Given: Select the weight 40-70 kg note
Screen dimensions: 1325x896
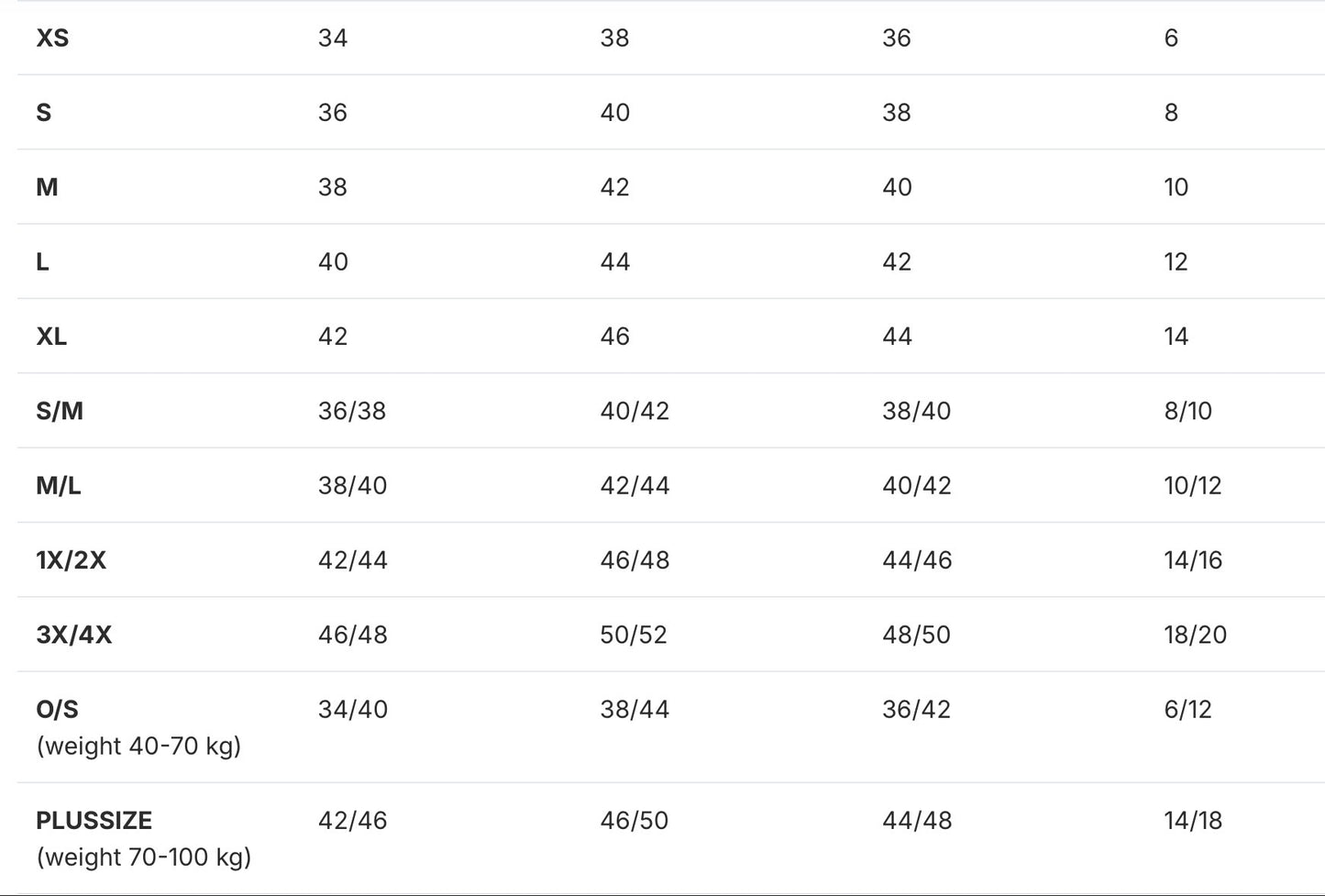Looking at the screenshot, I should tap(138, 747).
